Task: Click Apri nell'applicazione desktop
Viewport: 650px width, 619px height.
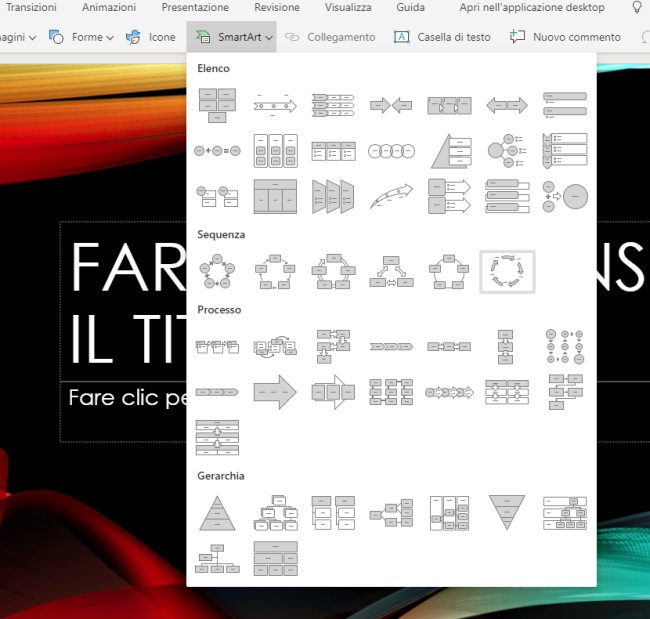Action: click(x=532, y=7)
